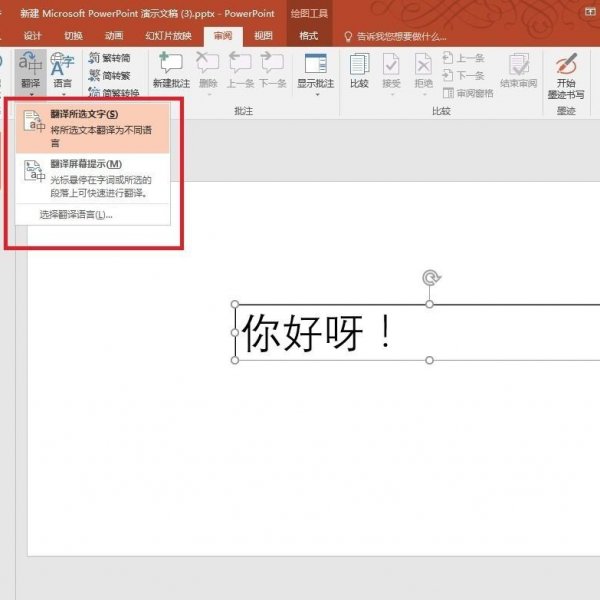Choose 选择翻译语言 menu entry
Screen dimensions: 600x600
(75, 214)
